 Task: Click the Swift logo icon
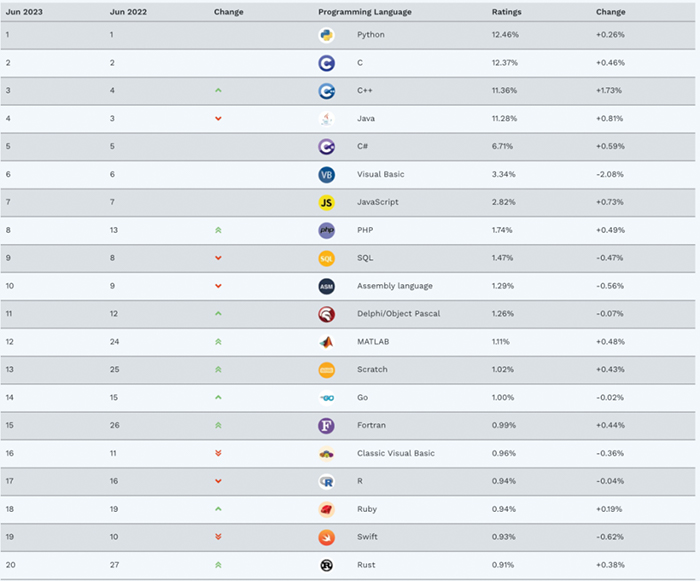pyautogui.click(x=326, y=537)
